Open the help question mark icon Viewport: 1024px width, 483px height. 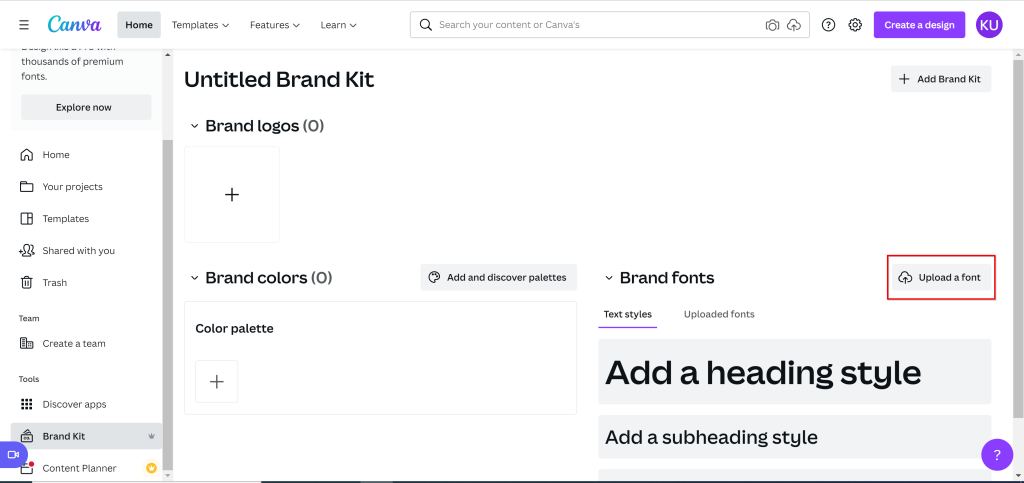click(828, 25)
